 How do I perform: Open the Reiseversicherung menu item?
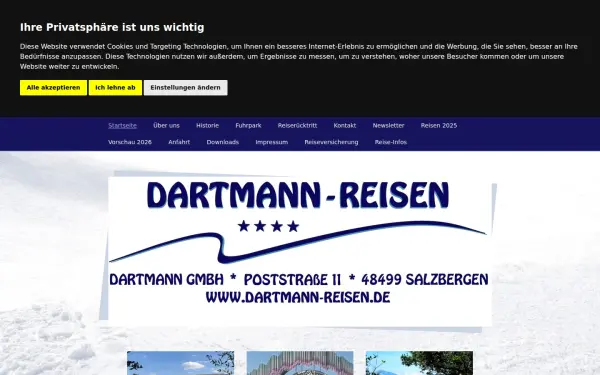[331, 142]
